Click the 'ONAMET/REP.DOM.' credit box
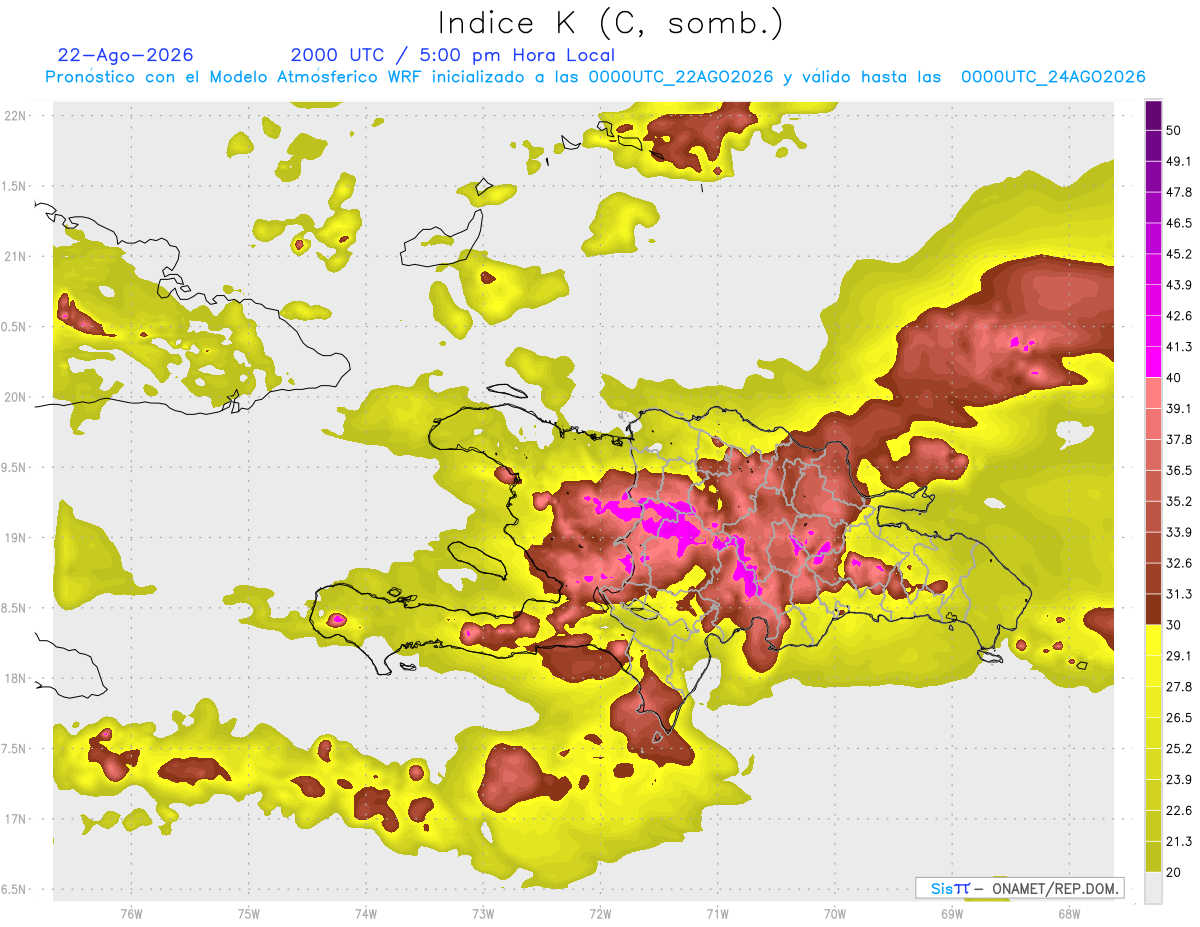This screenshot has width=1200, height=927. click(x=1019, y=888)
